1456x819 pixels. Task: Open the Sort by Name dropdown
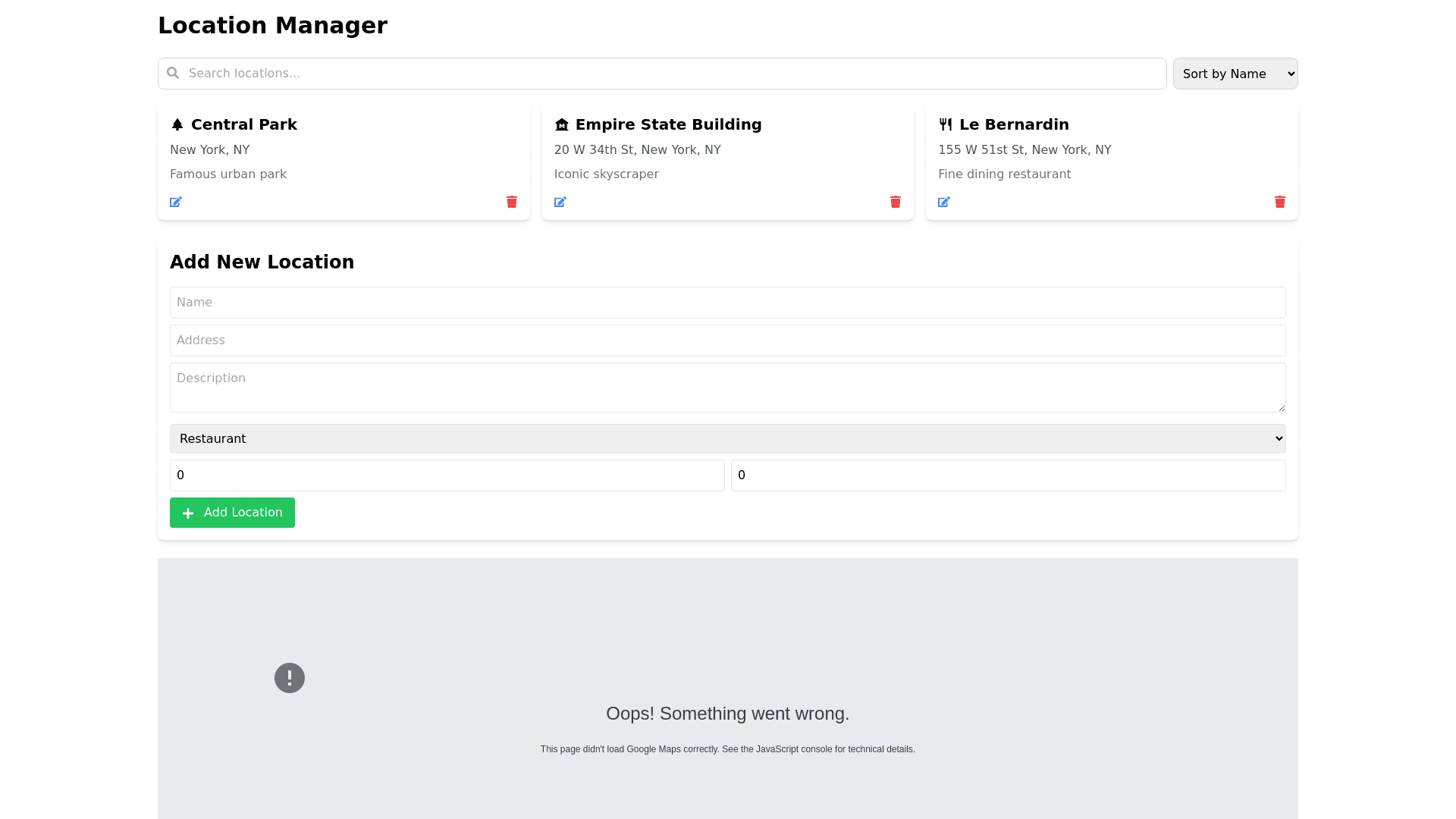click(x=1235, y=74)
